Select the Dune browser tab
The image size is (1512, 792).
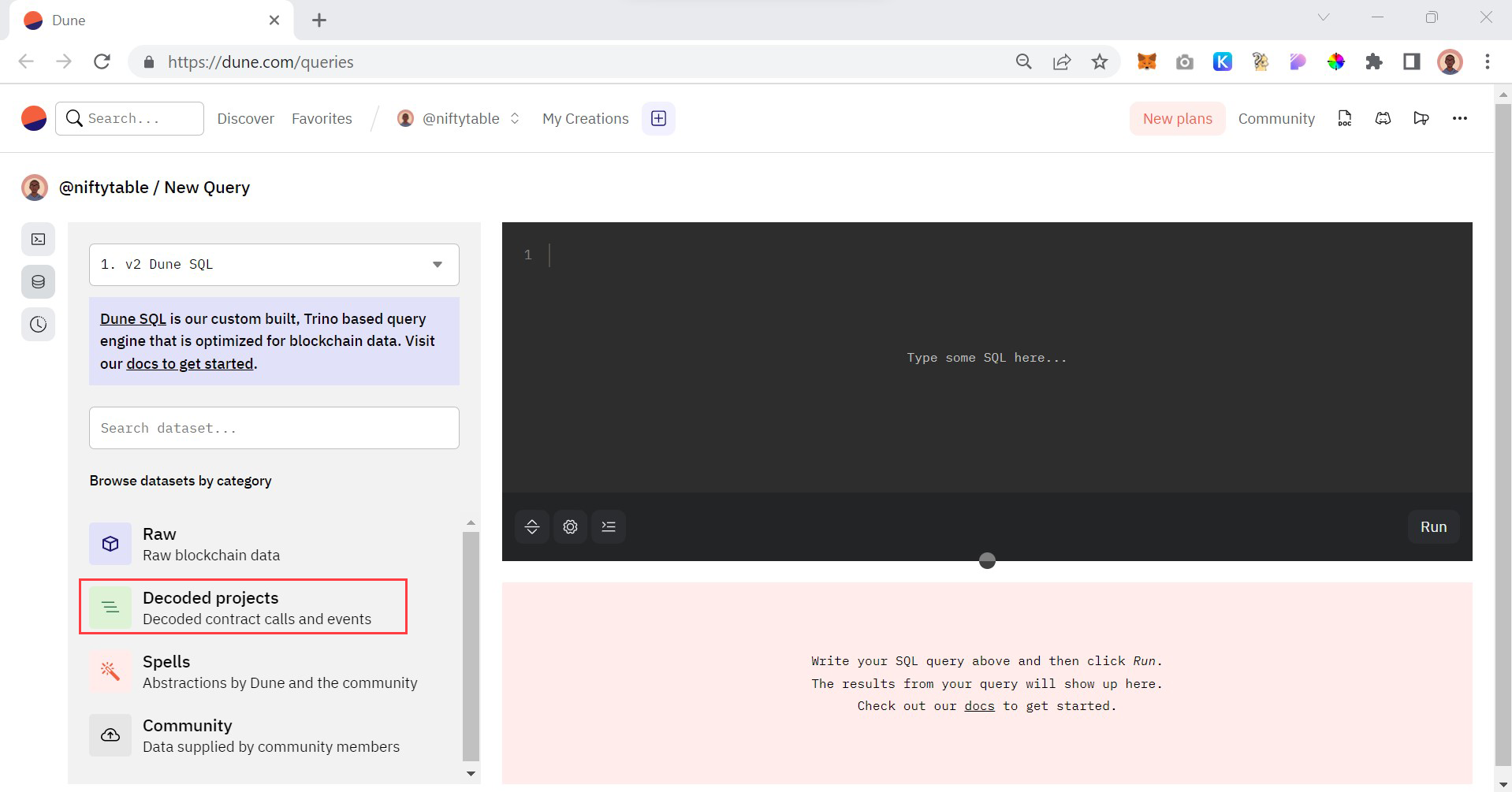pos(151,20)
